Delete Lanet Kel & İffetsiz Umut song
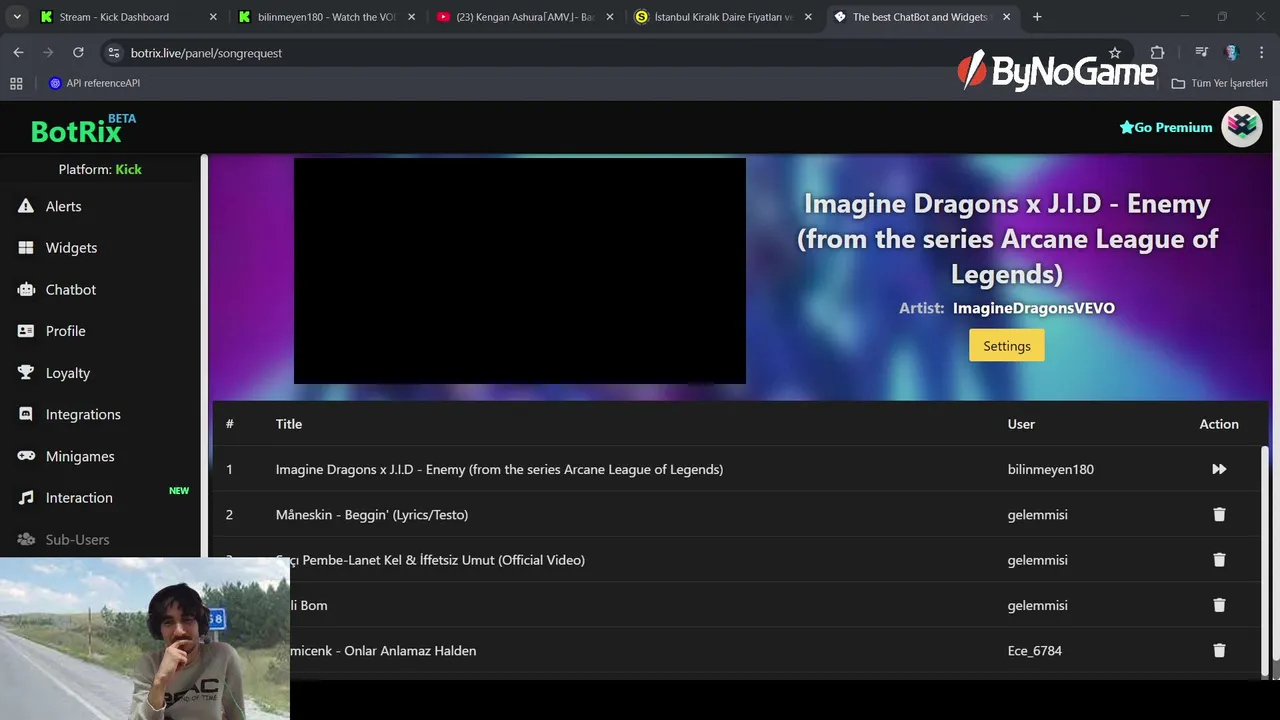This screenshot has height=720, width=1280. point(1219,560)
